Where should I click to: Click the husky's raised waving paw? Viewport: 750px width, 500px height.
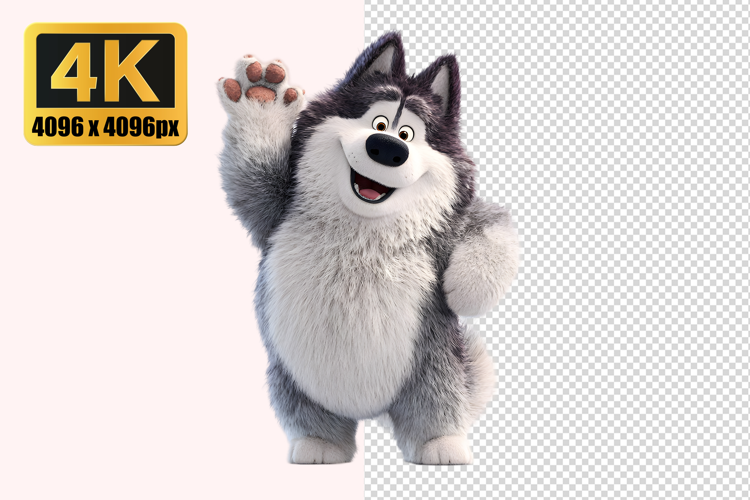click(x=260, y=88)
